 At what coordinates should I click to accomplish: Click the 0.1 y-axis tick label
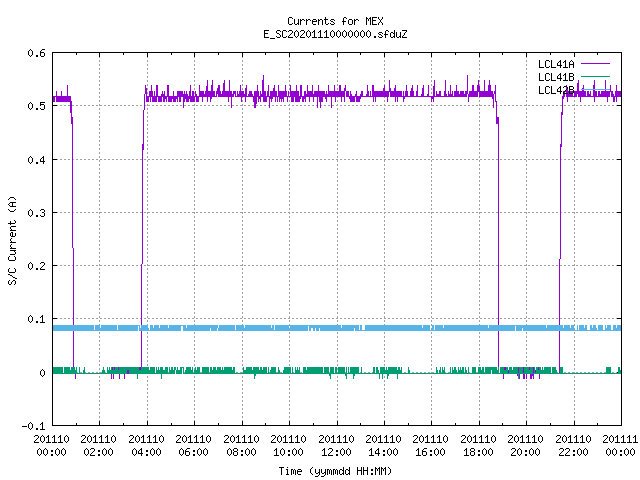point(36,319)
